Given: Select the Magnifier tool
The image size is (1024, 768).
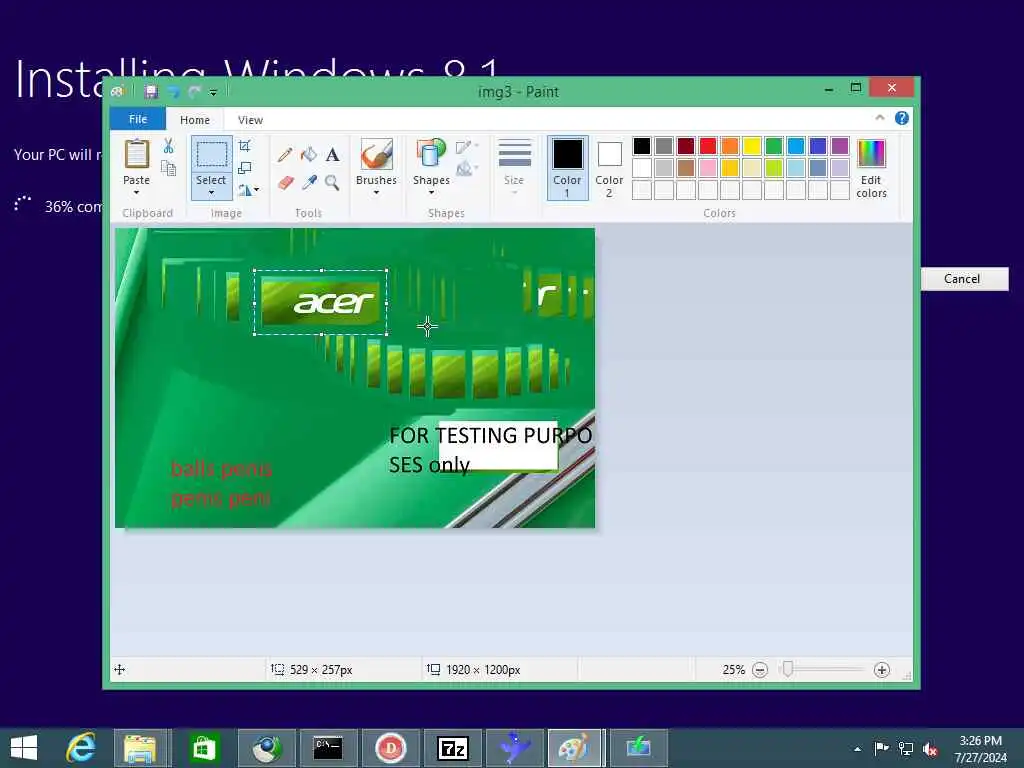Looking at the screenshot, I should (x=332, y=182).
